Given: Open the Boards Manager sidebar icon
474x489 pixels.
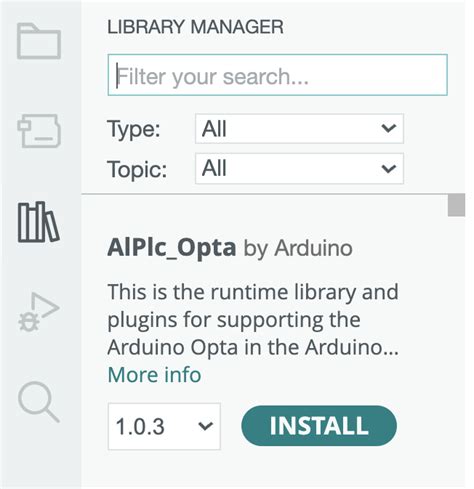Looking at the screenshot, I should point(39,131).
